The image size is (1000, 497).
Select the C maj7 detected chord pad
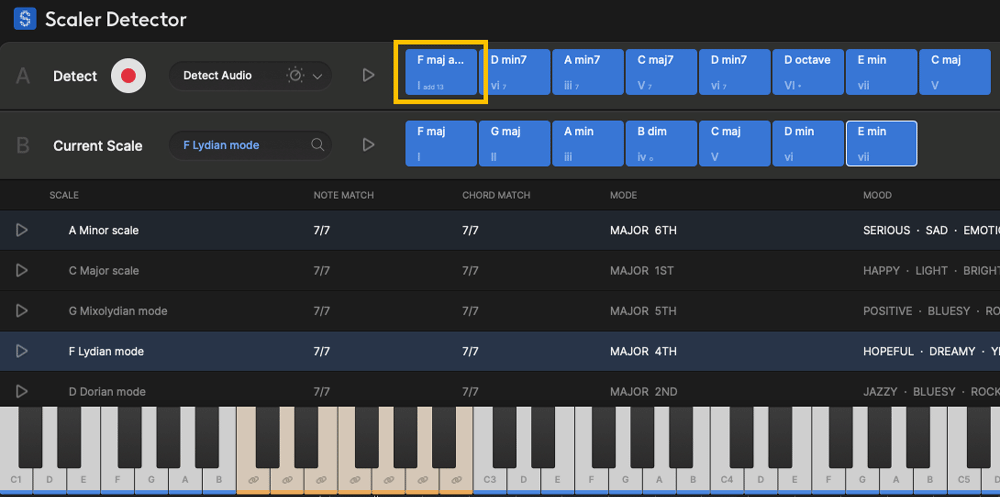click(661, 72)
